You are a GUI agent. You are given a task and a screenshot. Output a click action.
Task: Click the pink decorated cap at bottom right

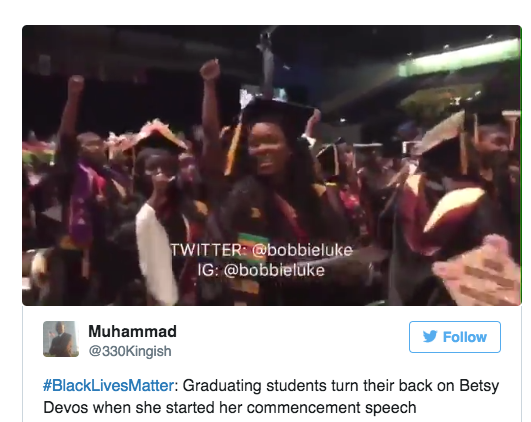[x=479, y=271]
